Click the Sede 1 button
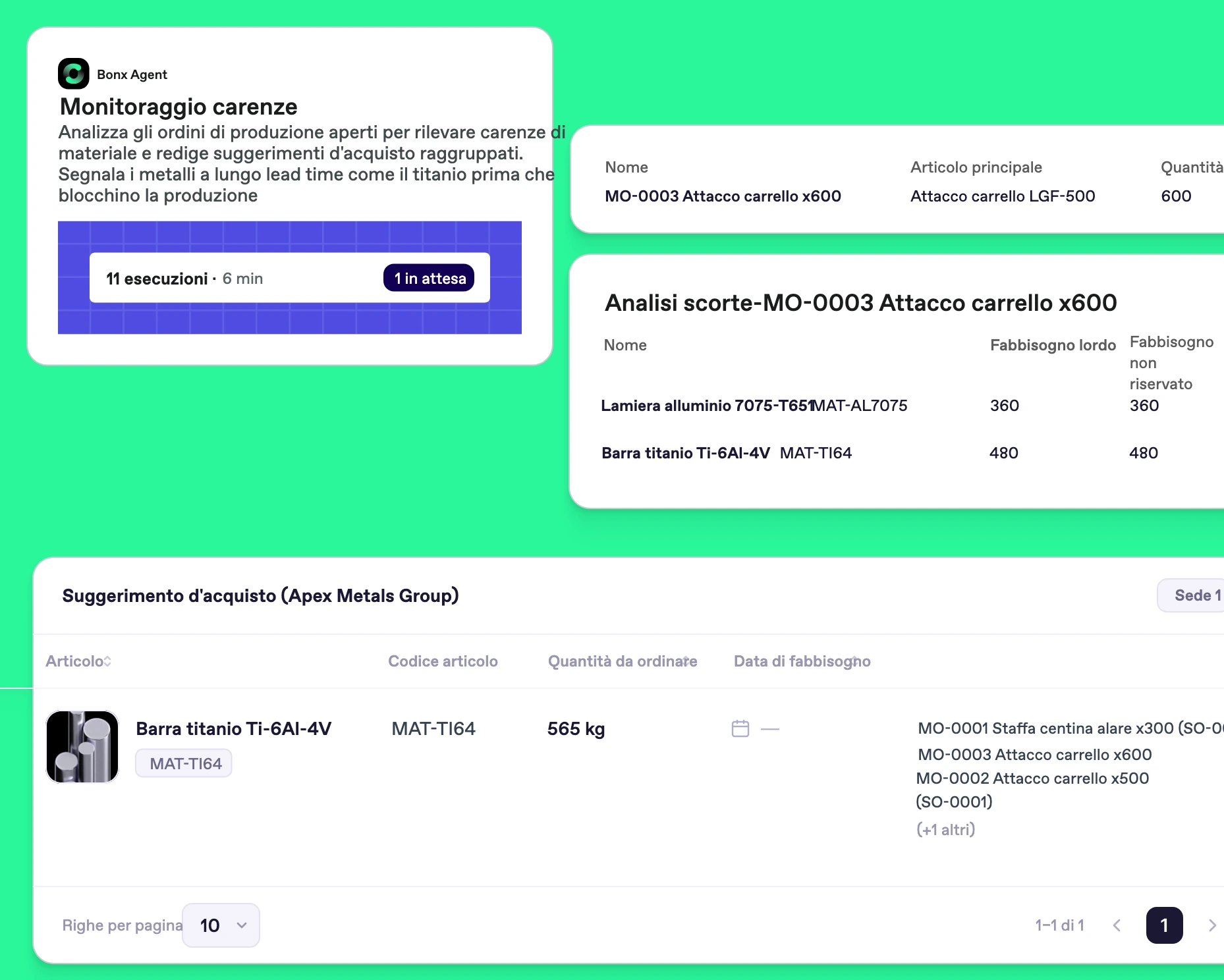The width and height of the screenshot is (1224, 980). coord(1191,595)
